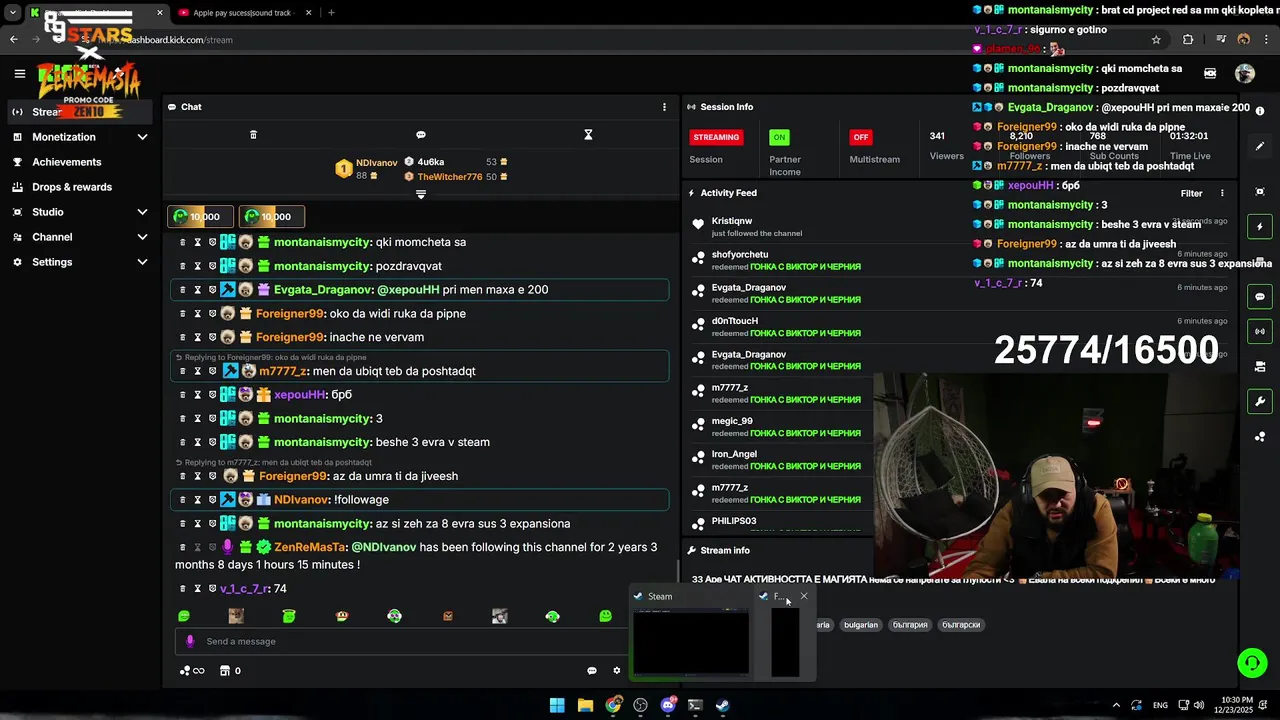Toggle the STREAMING session status

pyautogui.click(x=716, y=137)
